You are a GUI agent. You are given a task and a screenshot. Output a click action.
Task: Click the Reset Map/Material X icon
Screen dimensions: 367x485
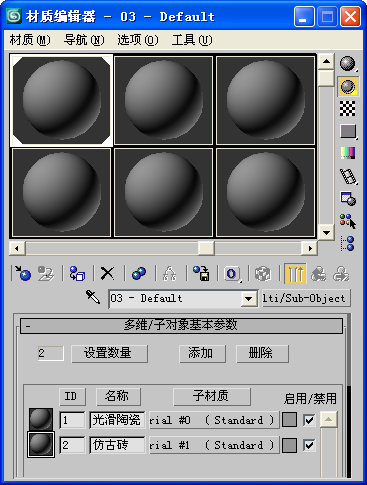point(107,274)
